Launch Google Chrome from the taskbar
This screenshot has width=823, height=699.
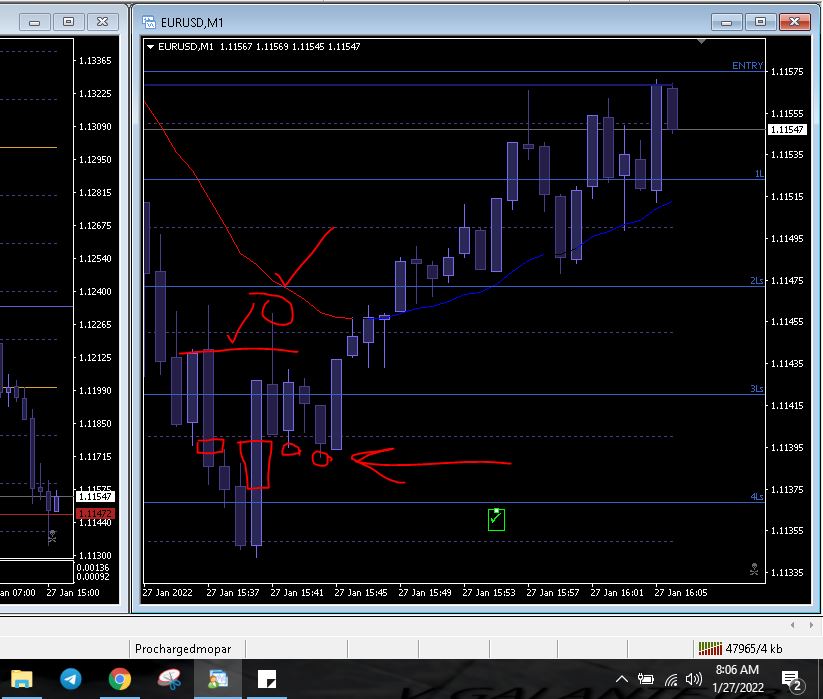[x=120, y=679]
